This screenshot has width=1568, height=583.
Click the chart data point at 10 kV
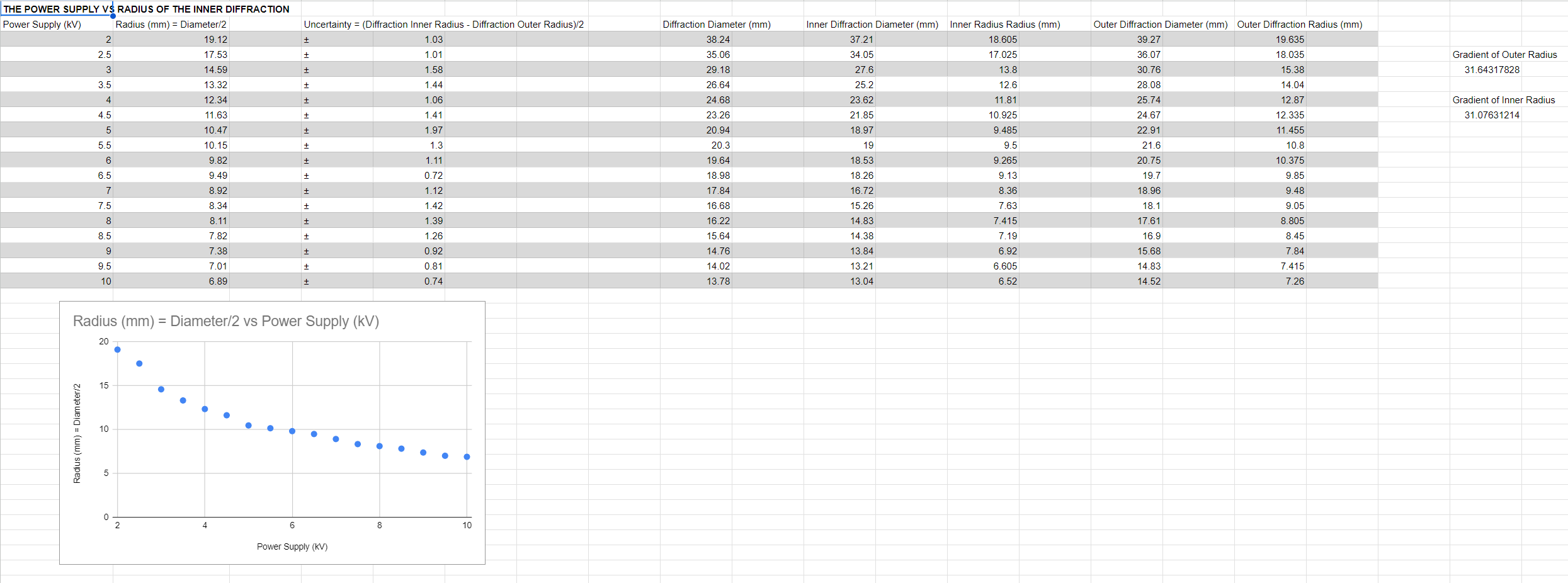coord(467,457)
